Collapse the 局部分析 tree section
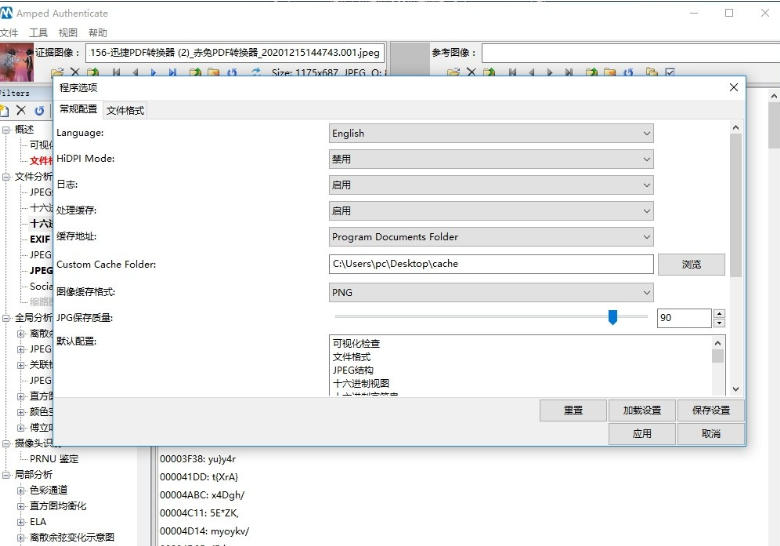Image resolution: width=780 pixels, height=546 pixels. point(6,474)
